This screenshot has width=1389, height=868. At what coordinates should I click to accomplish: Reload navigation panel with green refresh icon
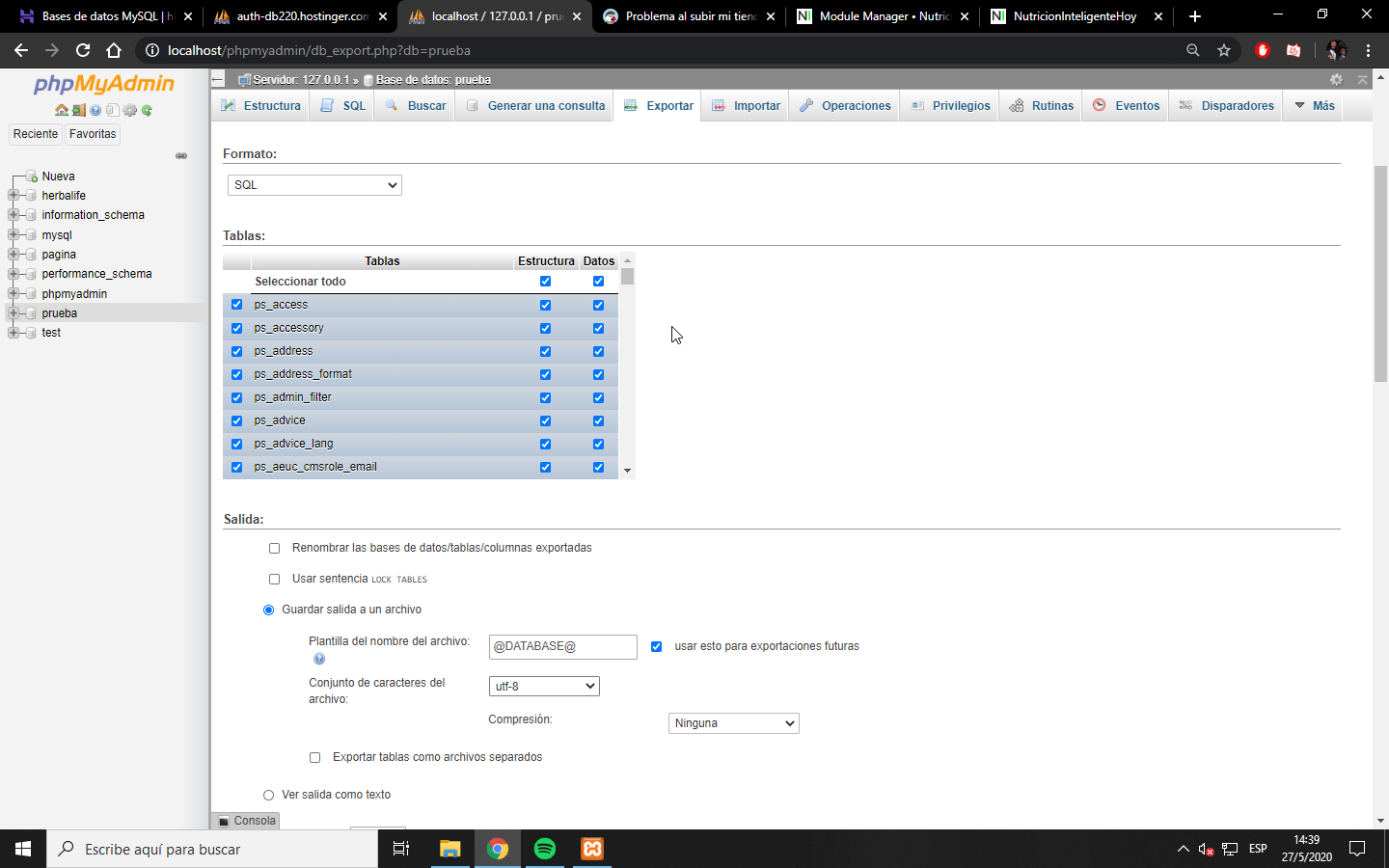[x=147, y=110]
